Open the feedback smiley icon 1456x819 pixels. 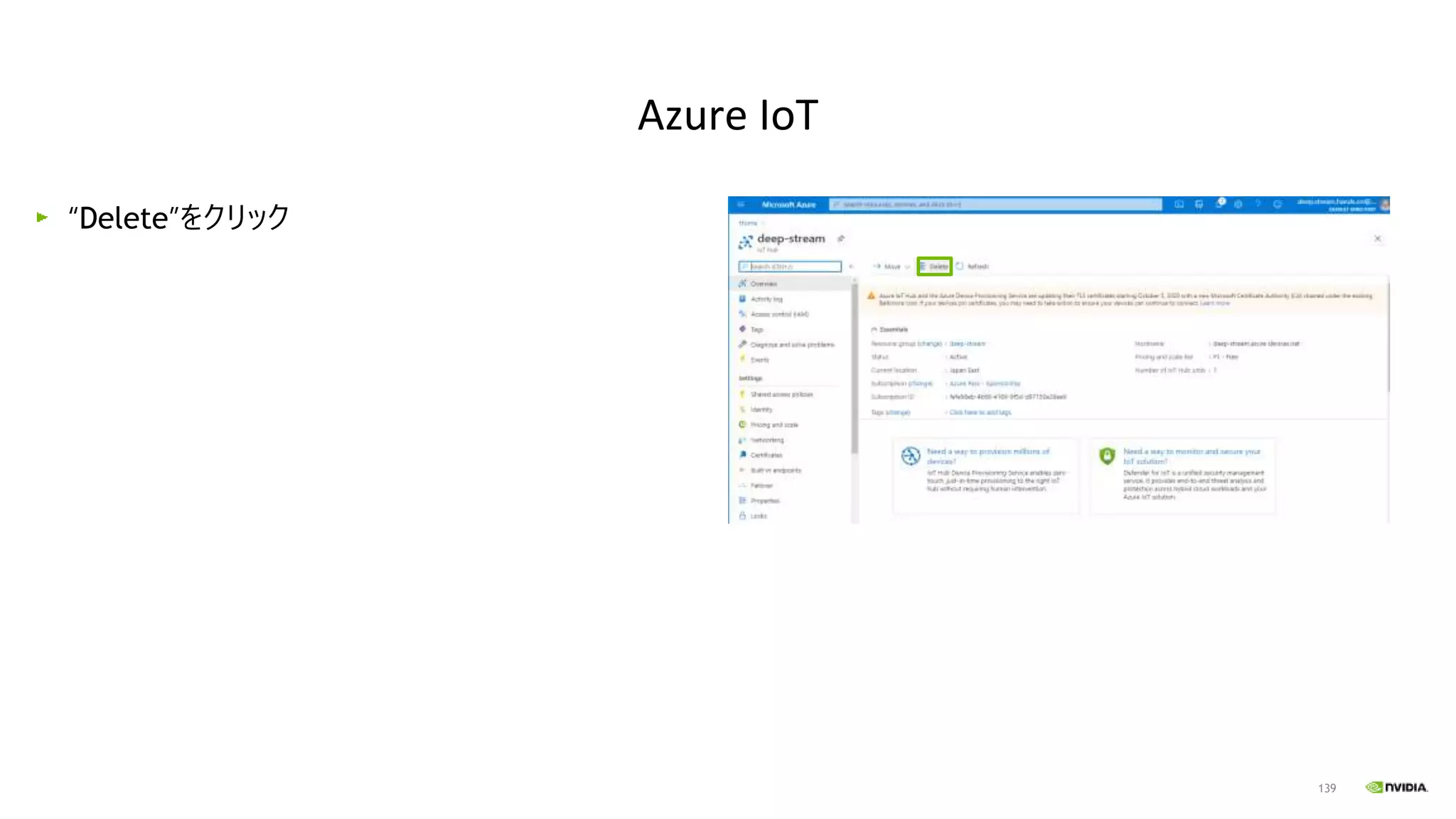click(x=1278, y=205)
